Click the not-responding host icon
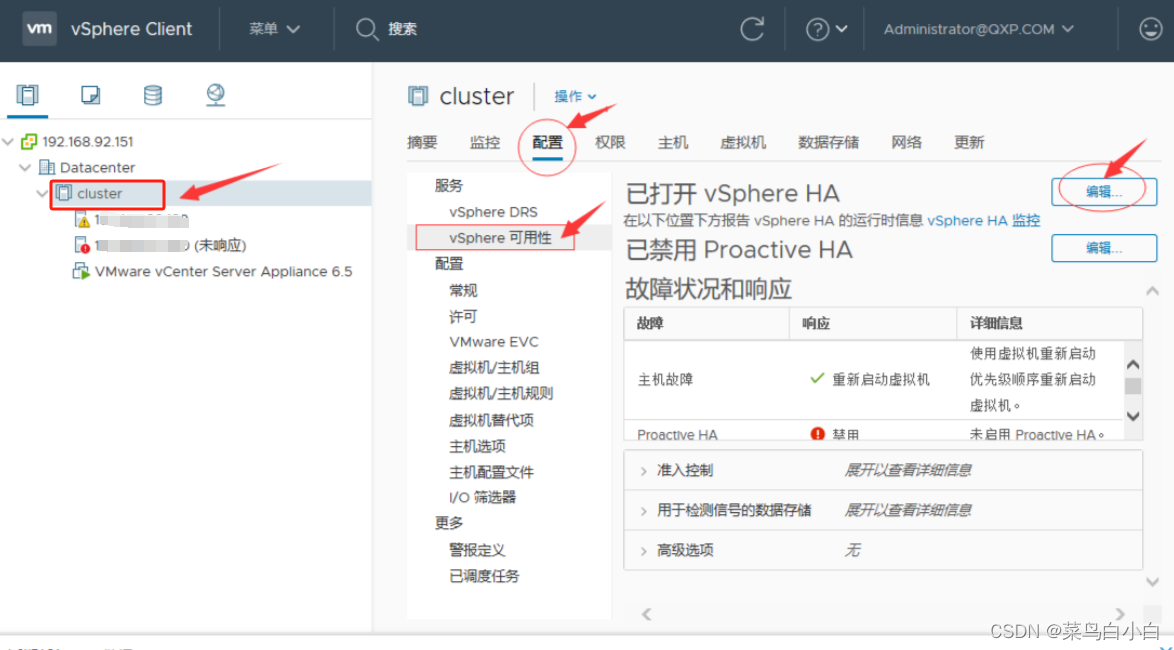 (x=82, y=245)
